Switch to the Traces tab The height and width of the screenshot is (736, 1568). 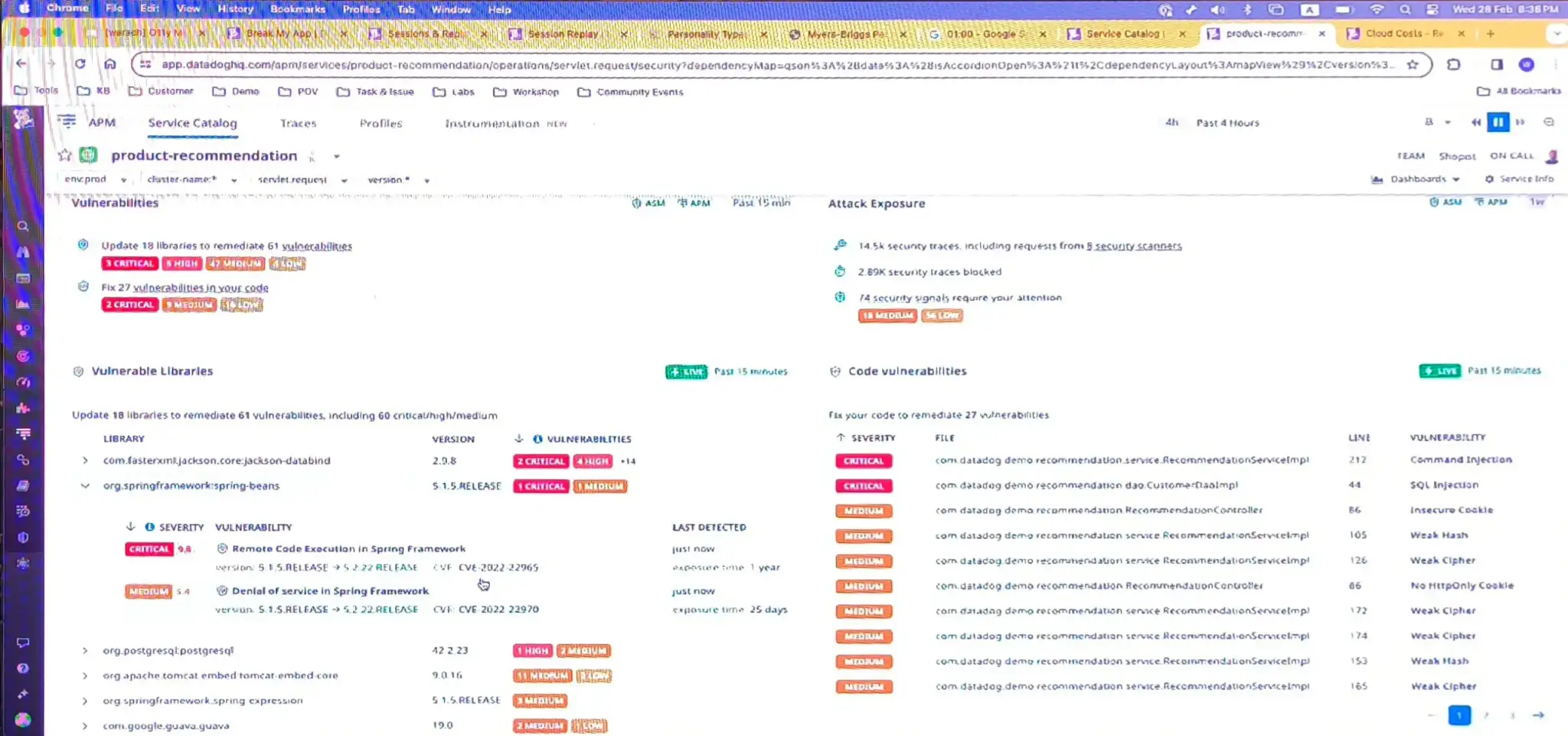click(x=298, y=123)
